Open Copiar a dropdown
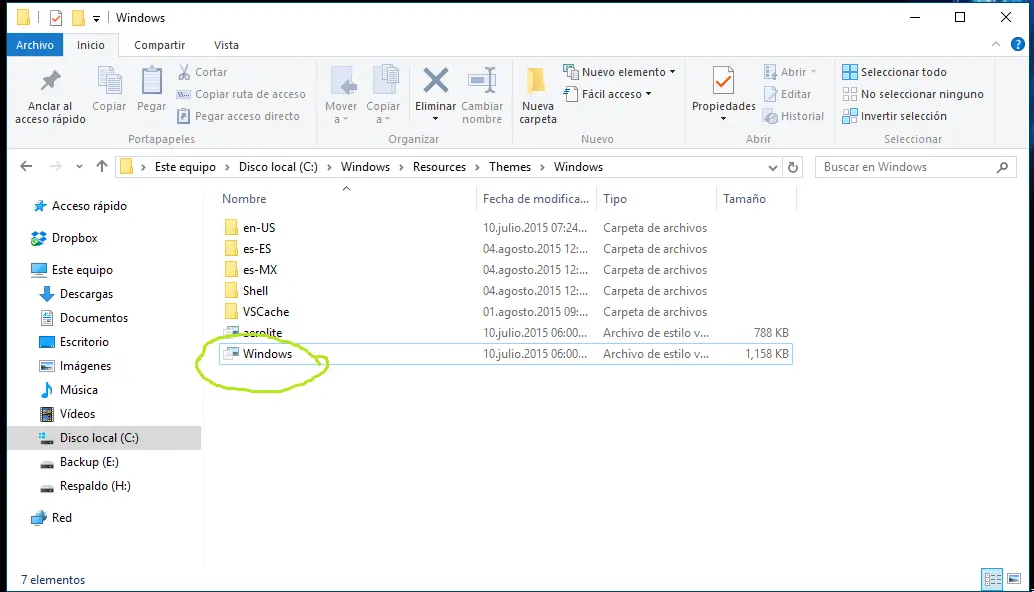Image resolution: width=1034 pixels, height=592 pixels. [x=383, y=95]
